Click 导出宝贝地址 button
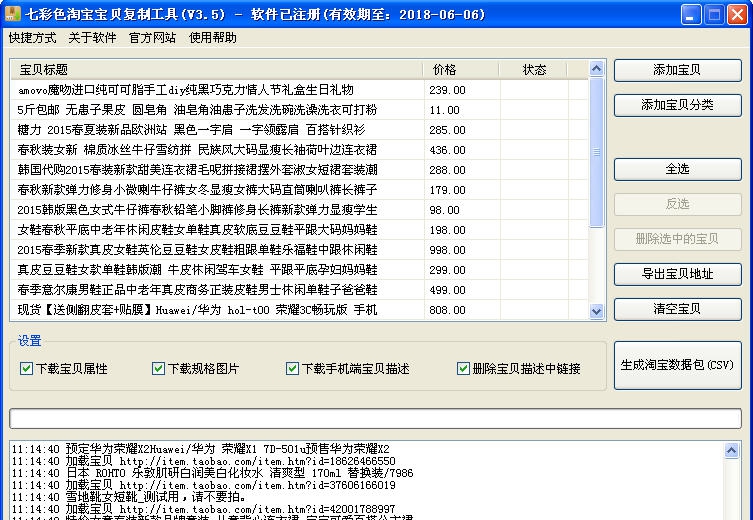Image resolution: width=753 pixels, height=520 pixels. (678, 274)
